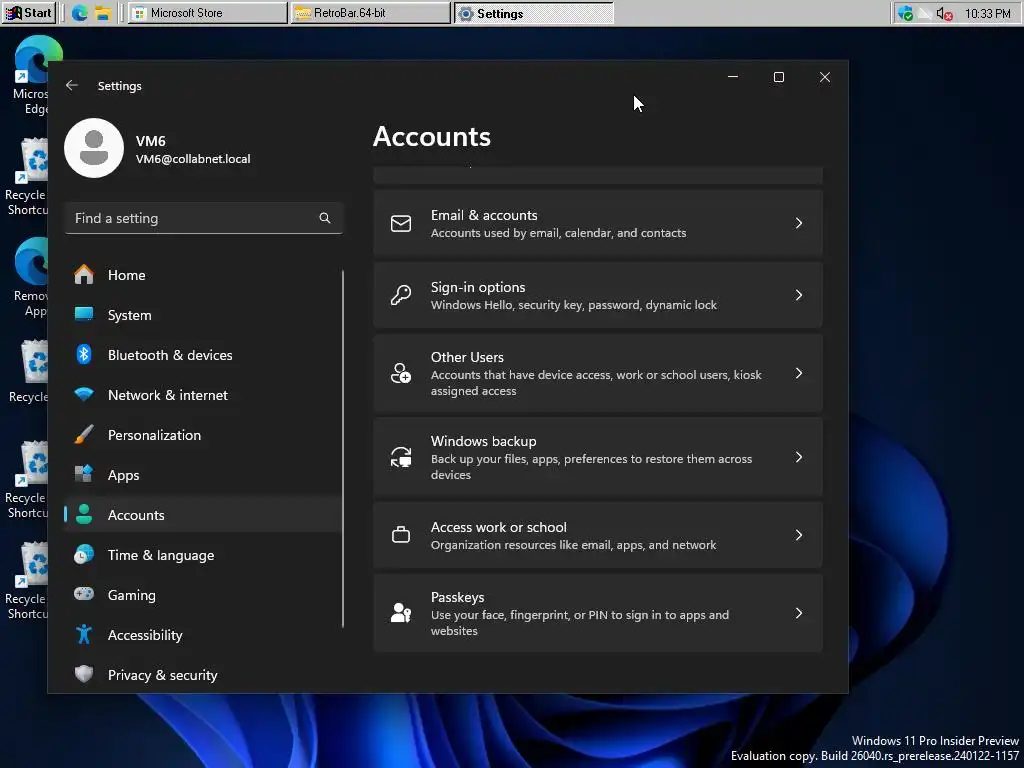Viewport: 1024px width, 768px height.
Task: Select the Microsoft Edge desktop shortcut
Action: pyautogui.click(x=31, y=75)
